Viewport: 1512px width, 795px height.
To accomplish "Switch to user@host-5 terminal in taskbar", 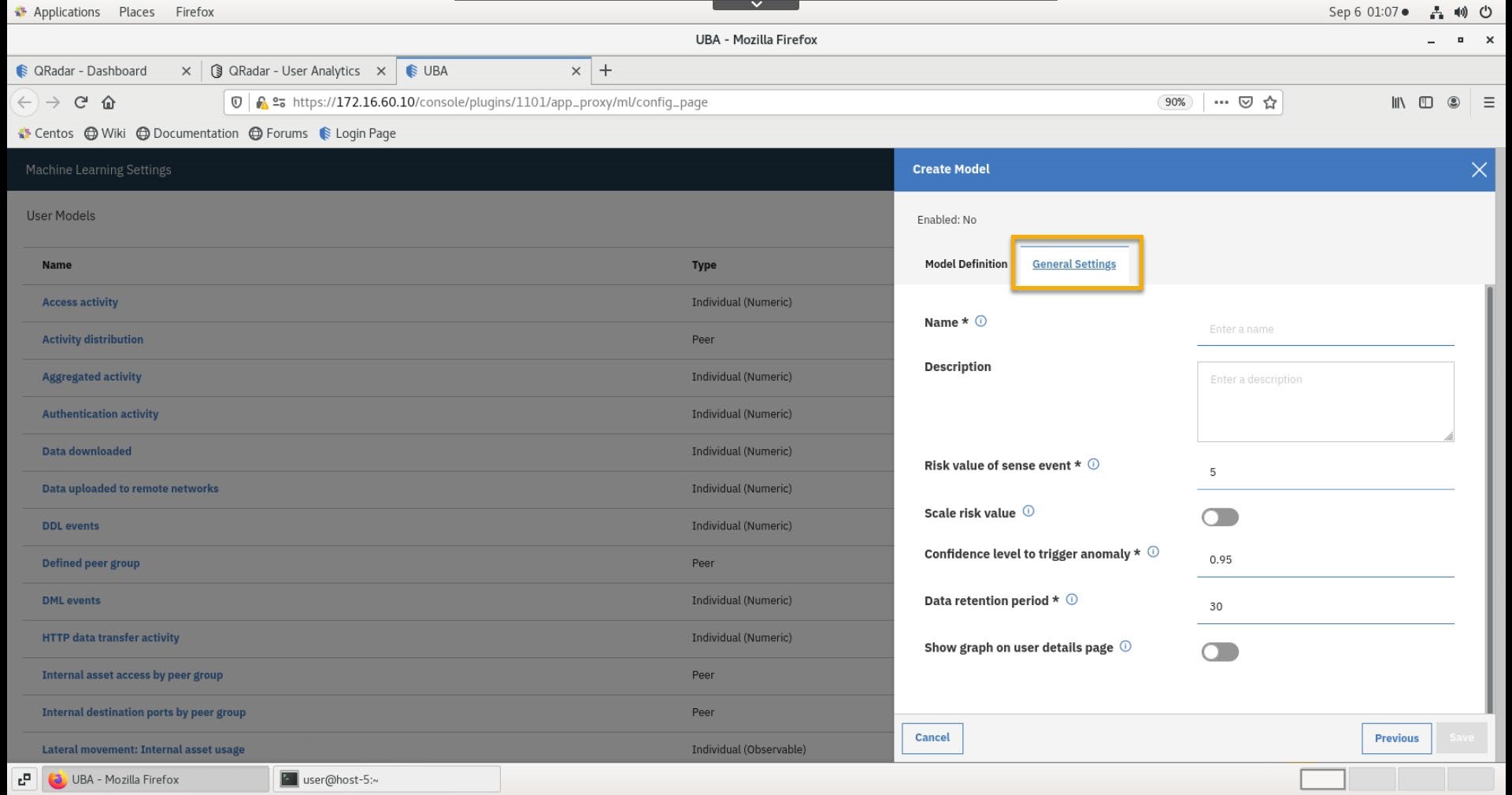I will pos(387,779).
